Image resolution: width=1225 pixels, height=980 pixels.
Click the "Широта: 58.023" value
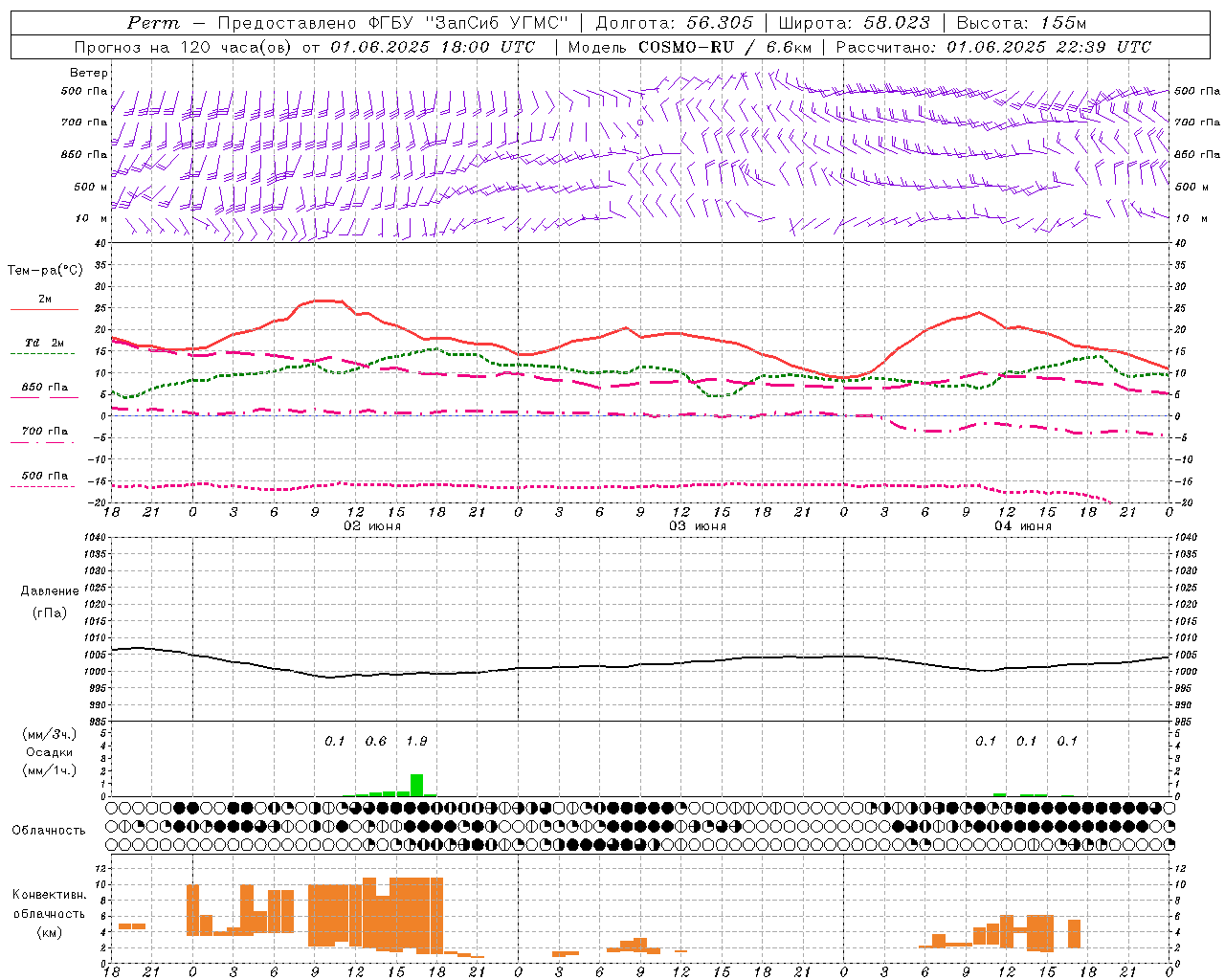click(854, 23)
